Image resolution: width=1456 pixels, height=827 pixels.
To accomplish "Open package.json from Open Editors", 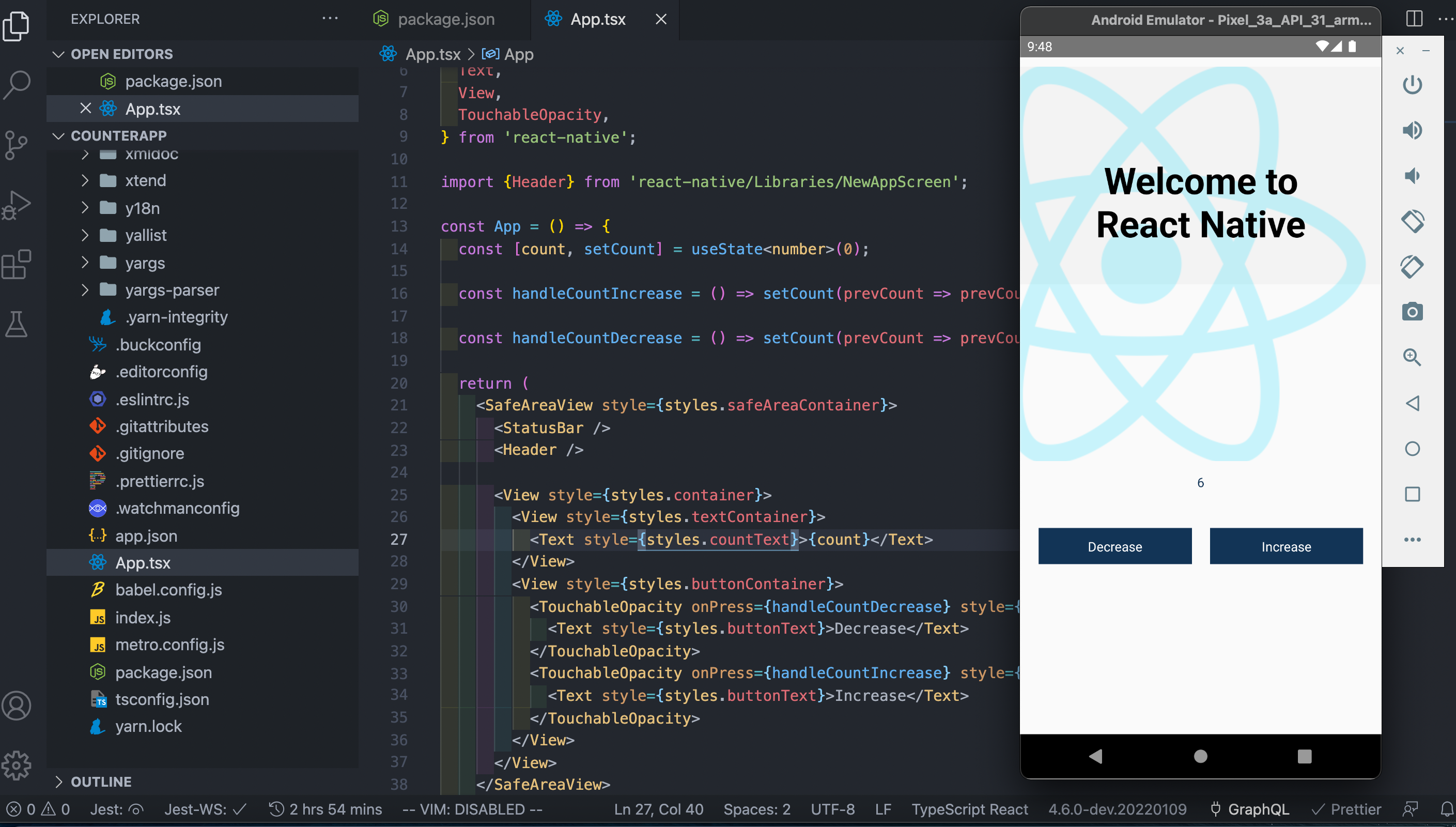I will (x=173, y=81).
